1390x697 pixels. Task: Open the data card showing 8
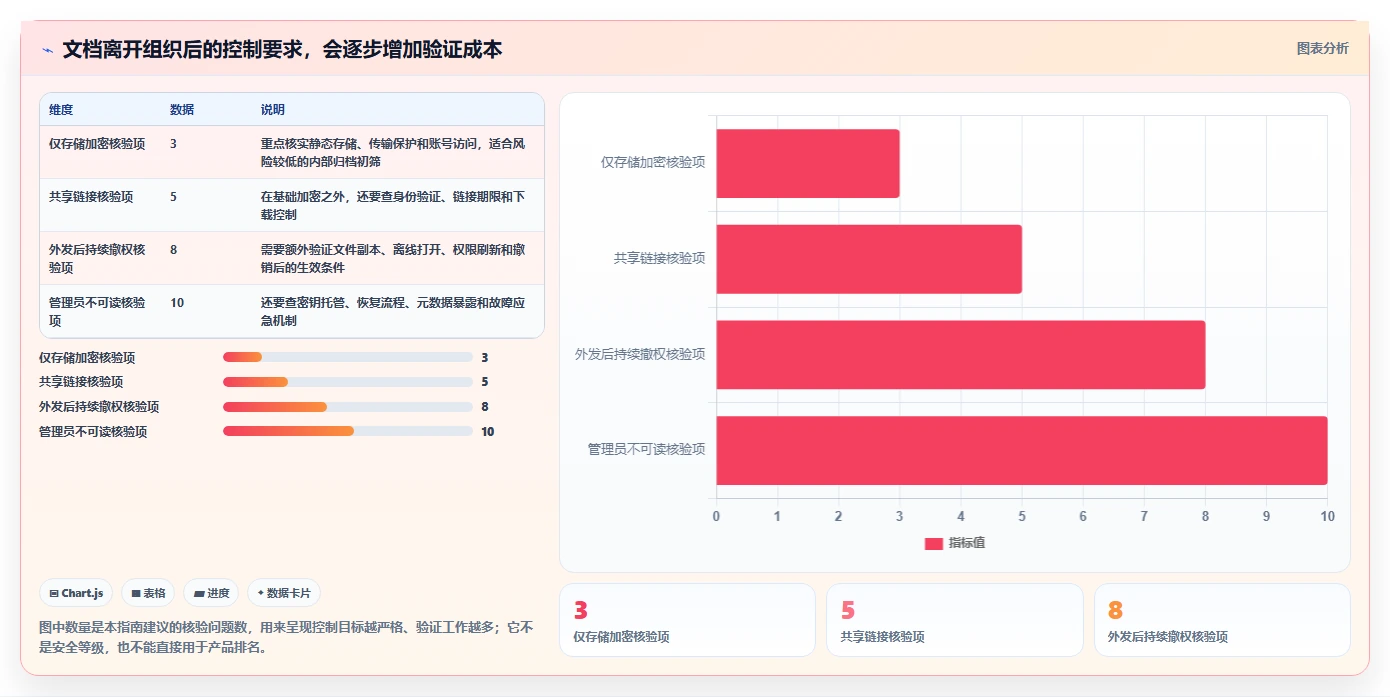coord(1222,620)
